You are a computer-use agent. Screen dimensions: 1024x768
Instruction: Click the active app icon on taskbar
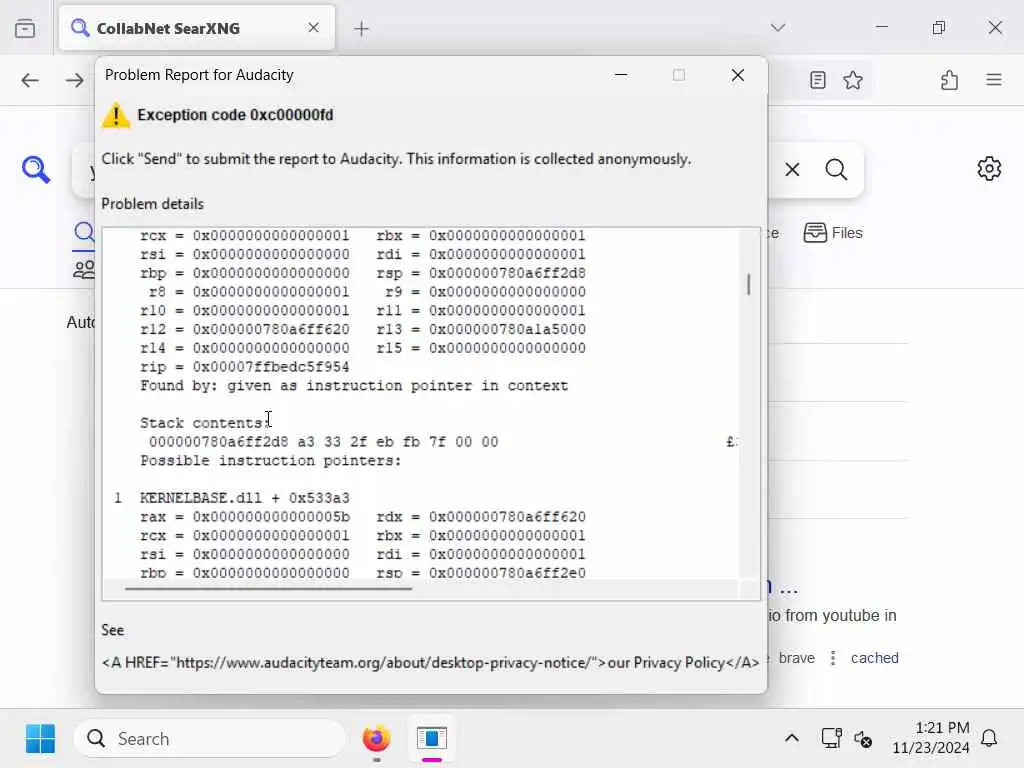click(432, 739)
